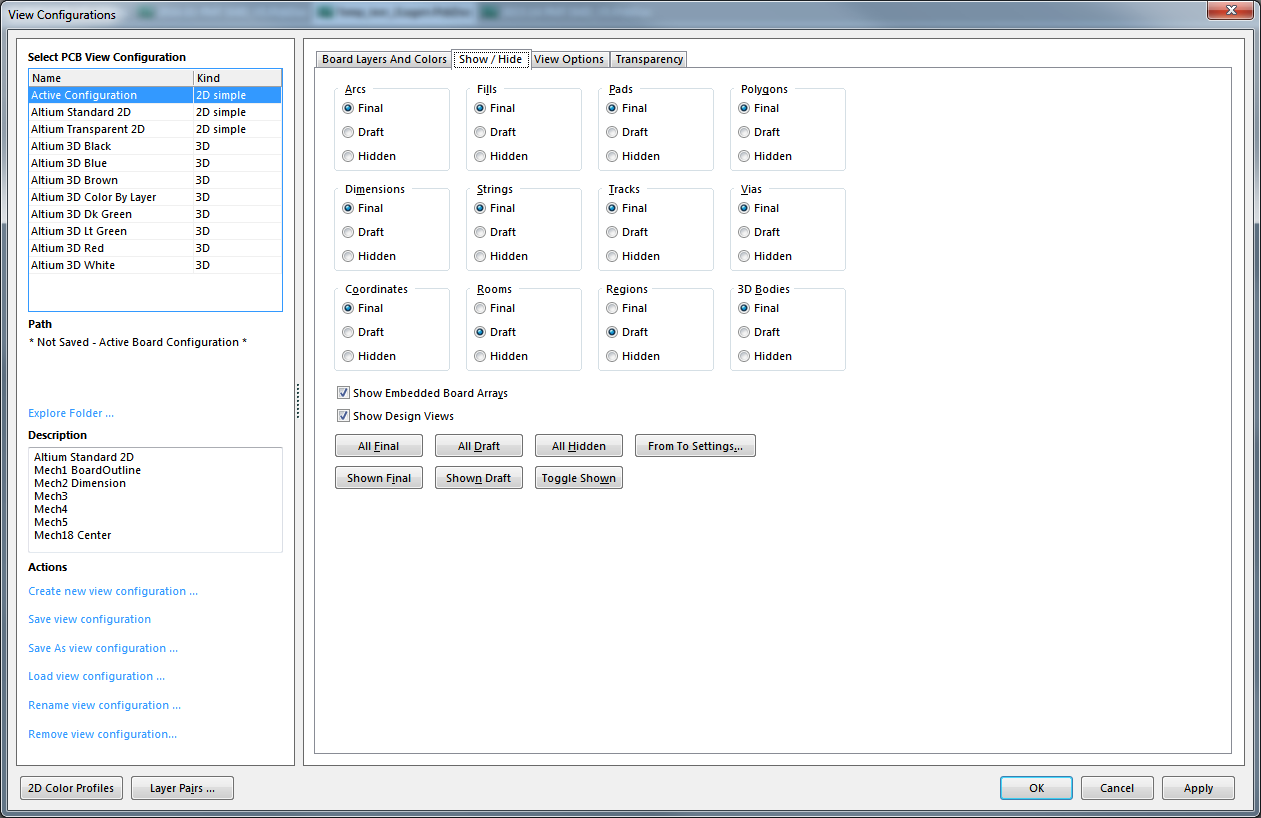Click Mech18 Center in Description box
The image size is (1261, 818).
point(73,535)
